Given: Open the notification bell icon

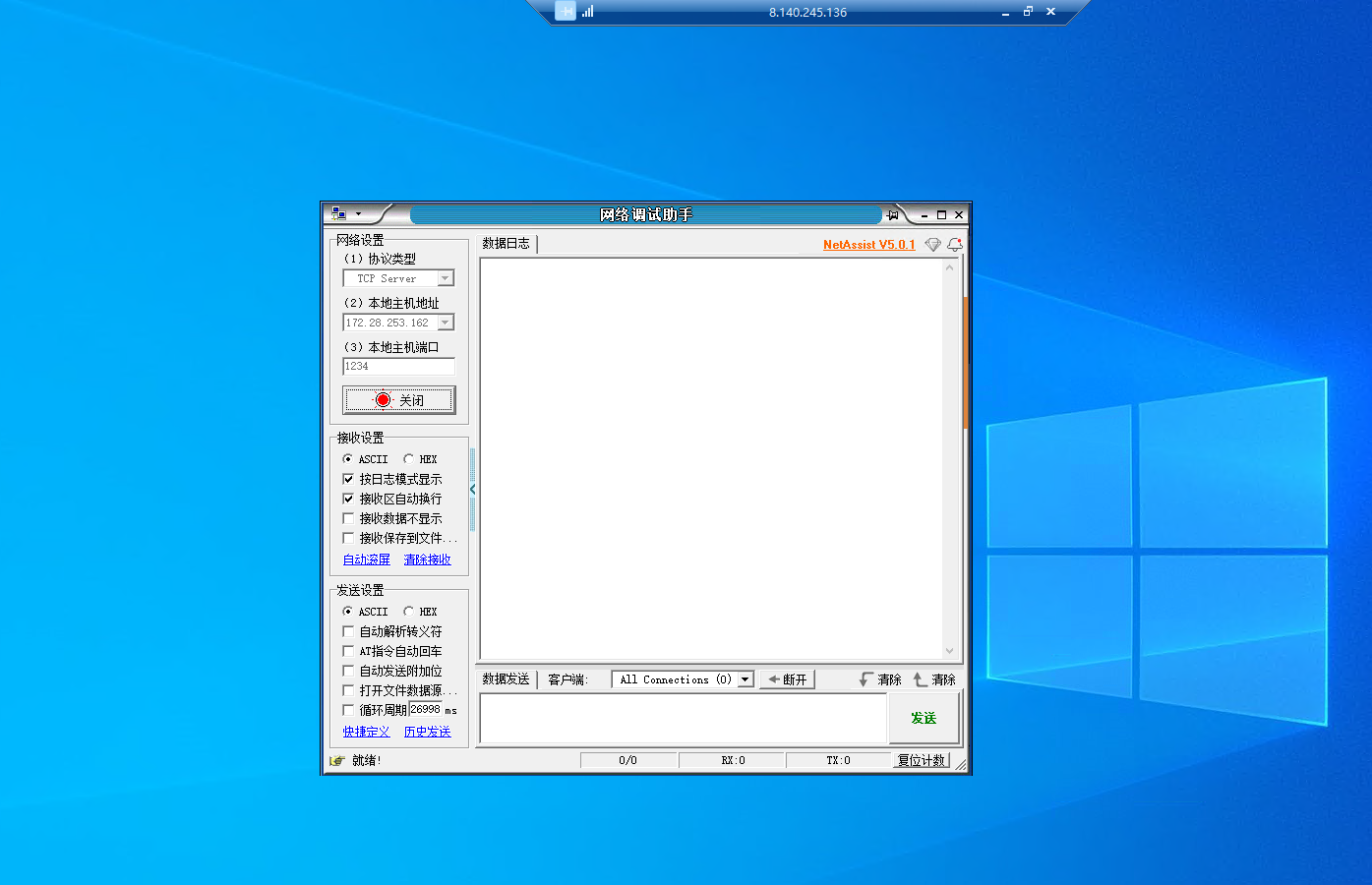Looking at the screenshot, I should [x=954, y=244].
